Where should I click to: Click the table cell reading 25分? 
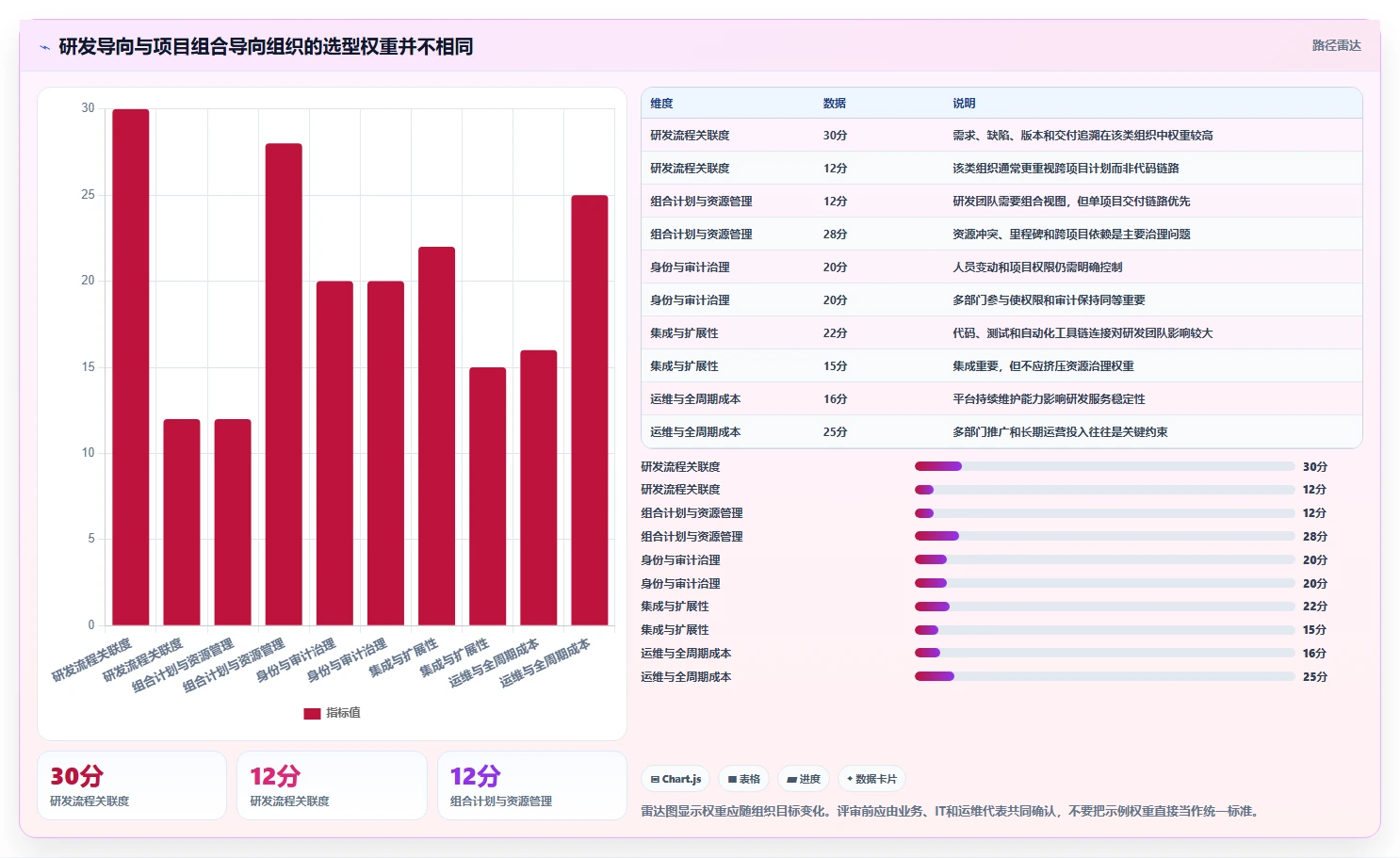pyautogui.click(x=835, y=432)
